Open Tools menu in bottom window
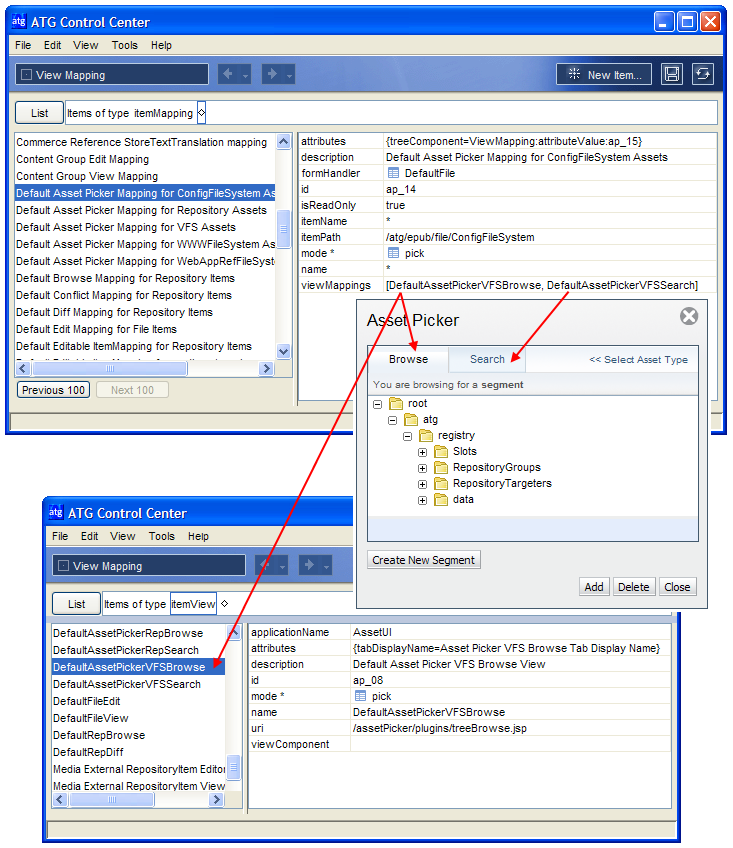 click(162, 536)
